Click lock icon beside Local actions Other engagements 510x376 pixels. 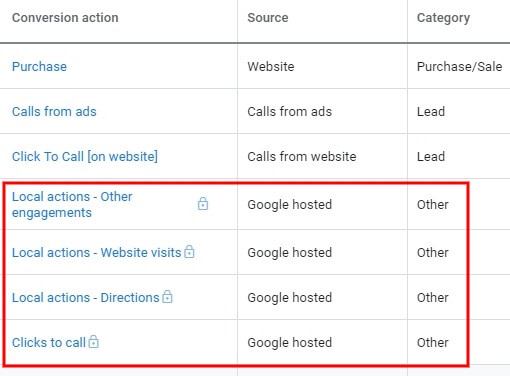[203, 203]
